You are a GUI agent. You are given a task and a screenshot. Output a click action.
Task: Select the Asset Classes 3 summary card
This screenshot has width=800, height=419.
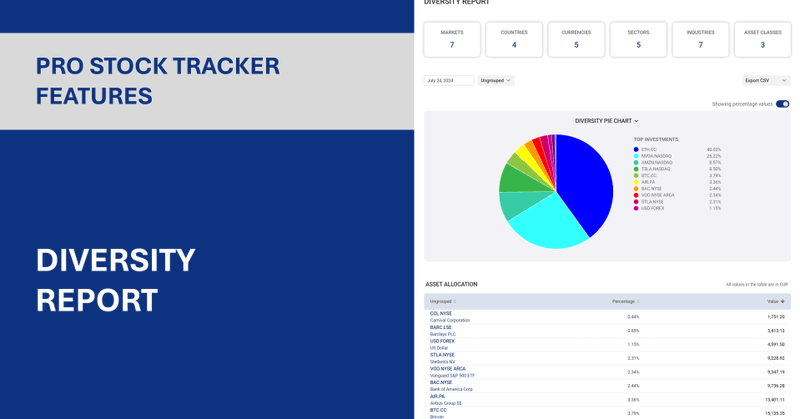click(763, 39)
